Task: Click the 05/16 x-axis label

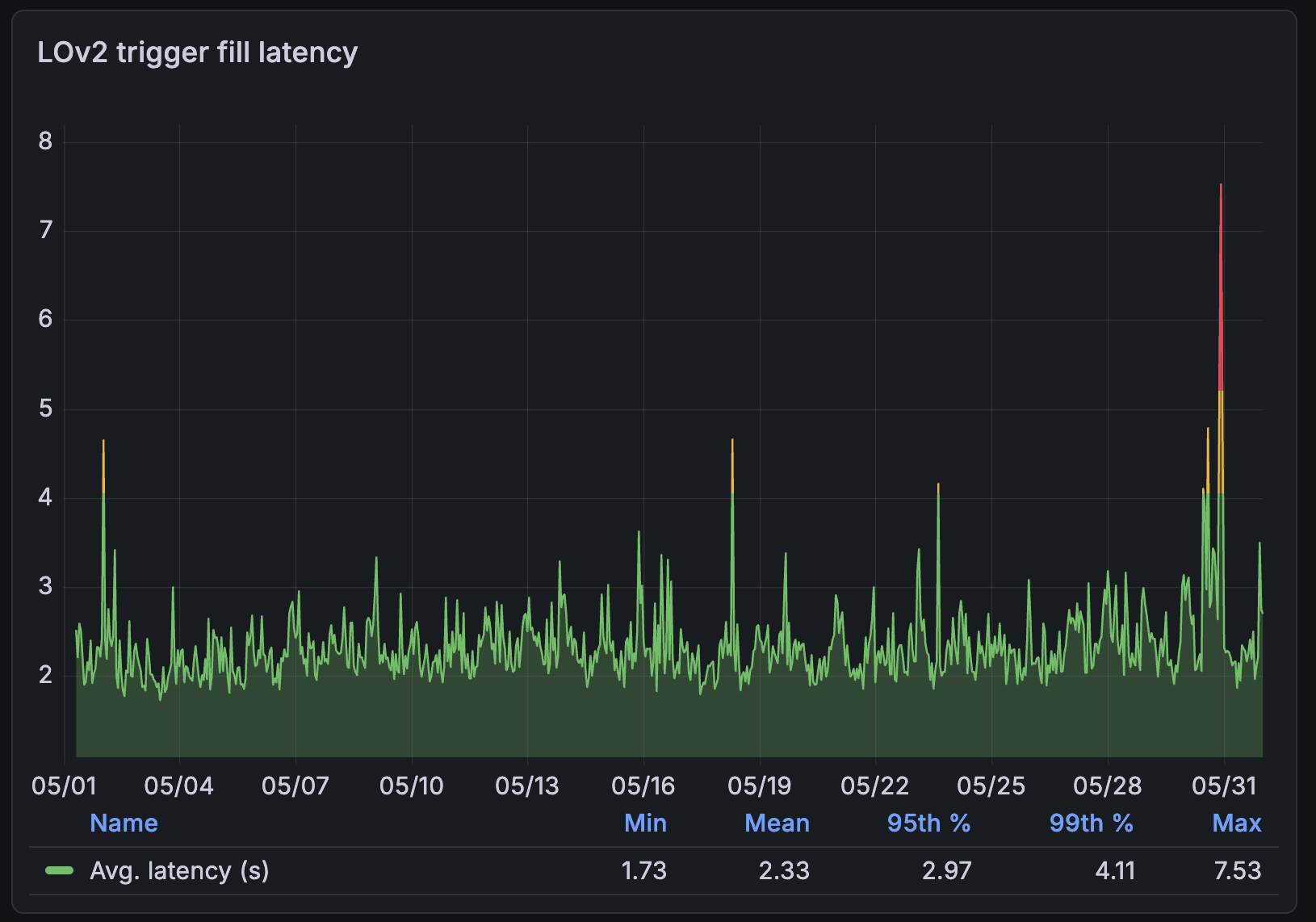Action: coord(643,786)
